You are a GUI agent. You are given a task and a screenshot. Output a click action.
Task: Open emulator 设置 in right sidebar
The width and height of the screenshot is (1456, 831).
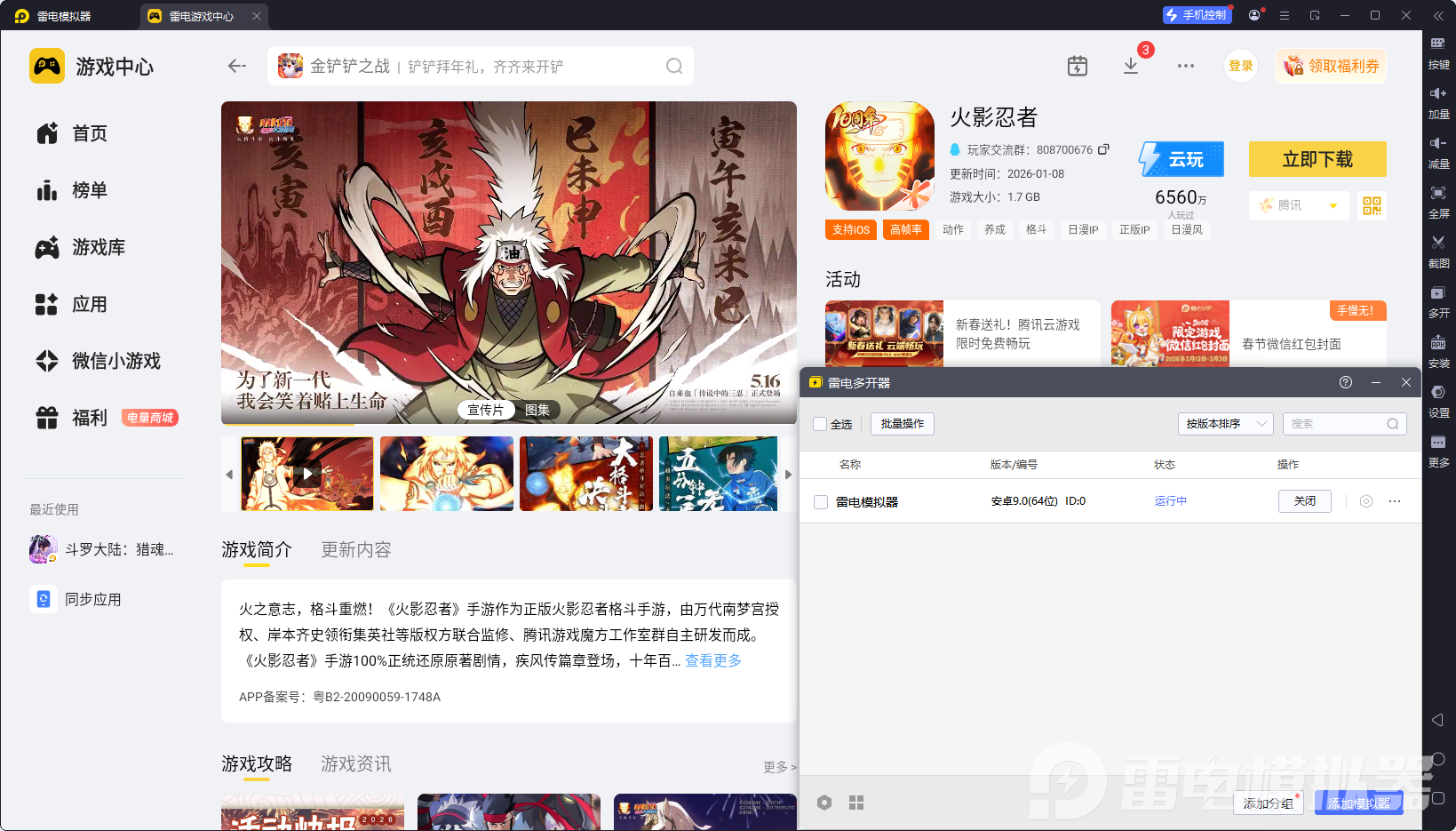pos(1438,401)
